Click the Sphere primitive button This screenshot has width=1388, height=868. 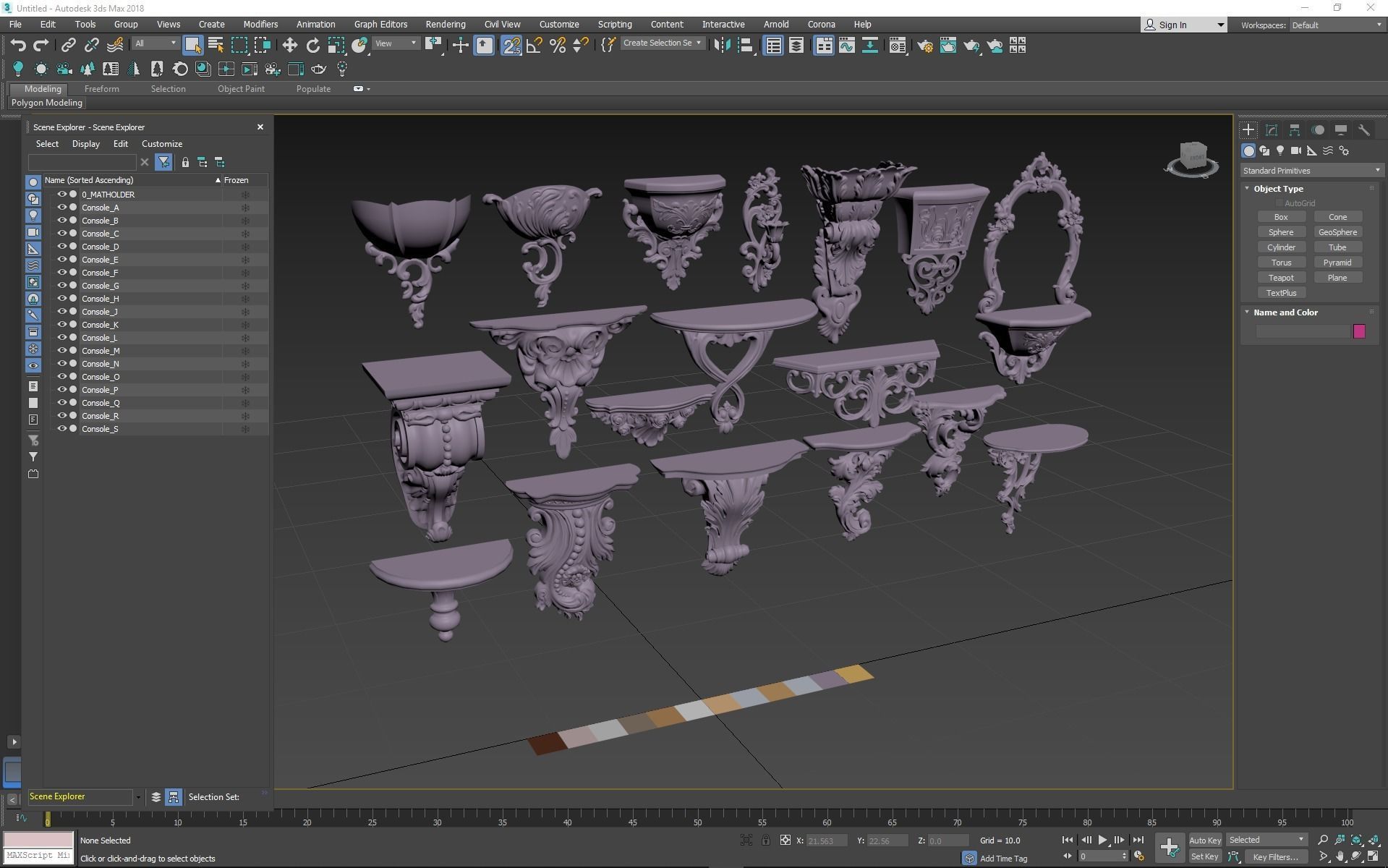point(1281,232)
